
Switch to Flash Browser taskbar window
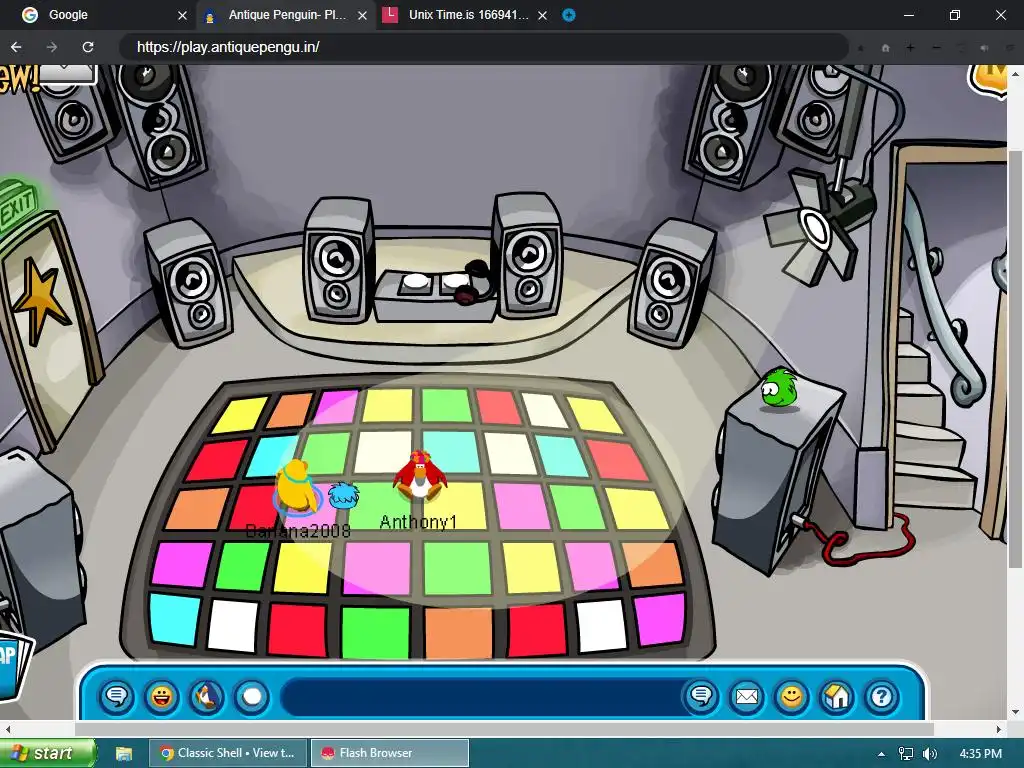pos(390,753)
